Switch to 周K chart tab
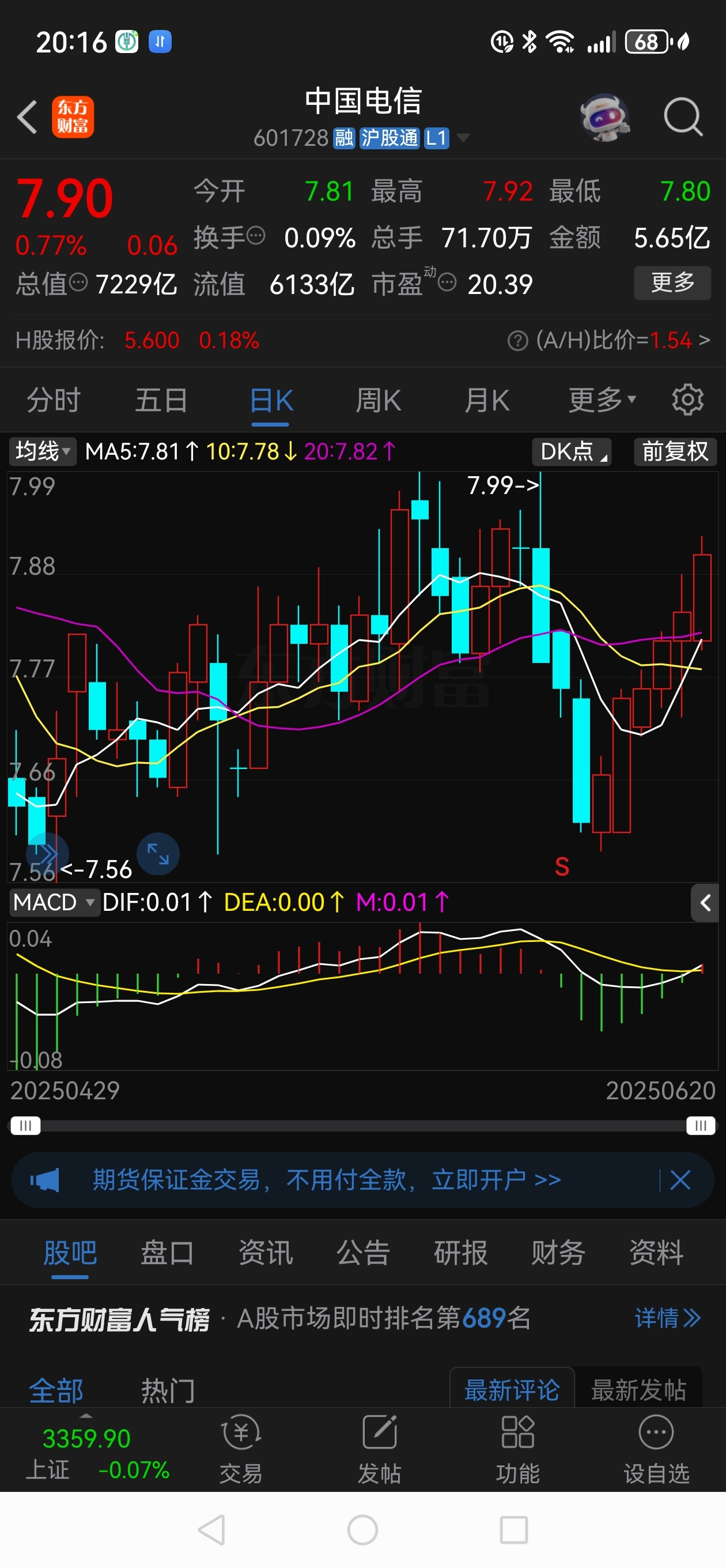This screenshot has width=726, height=1568. [379, 401]
